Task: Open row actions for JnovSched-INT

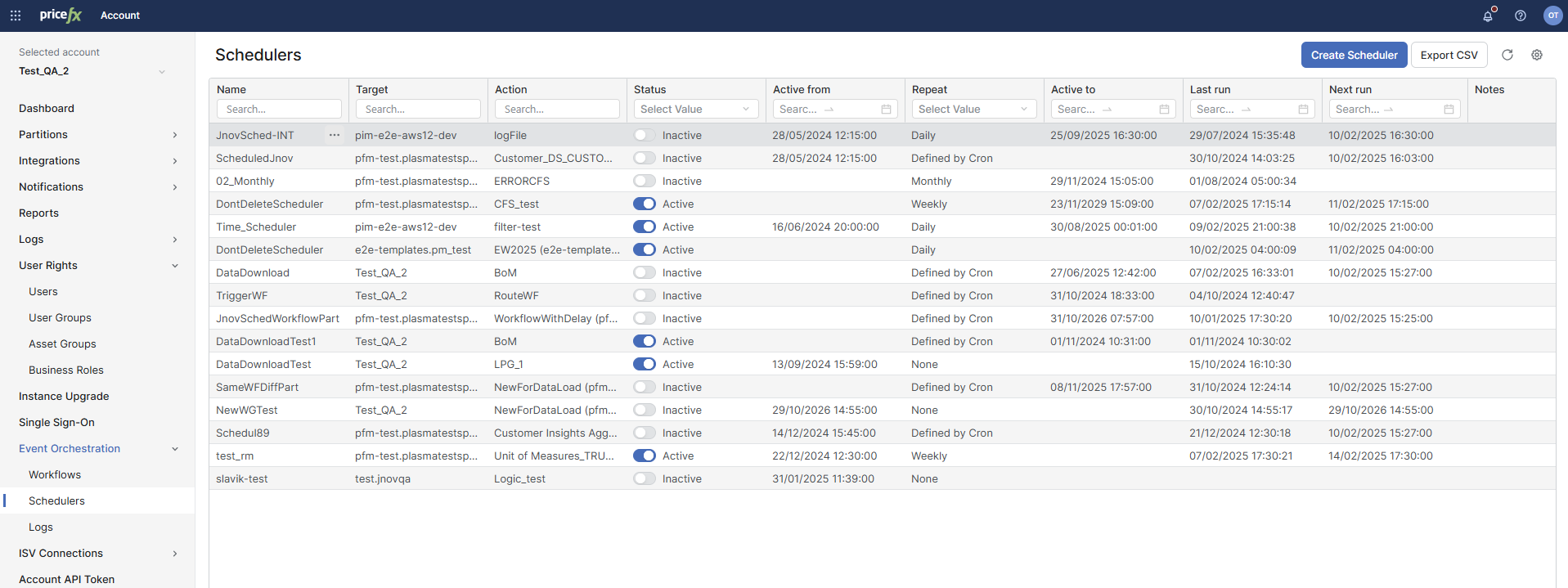Action: (335, 135)
